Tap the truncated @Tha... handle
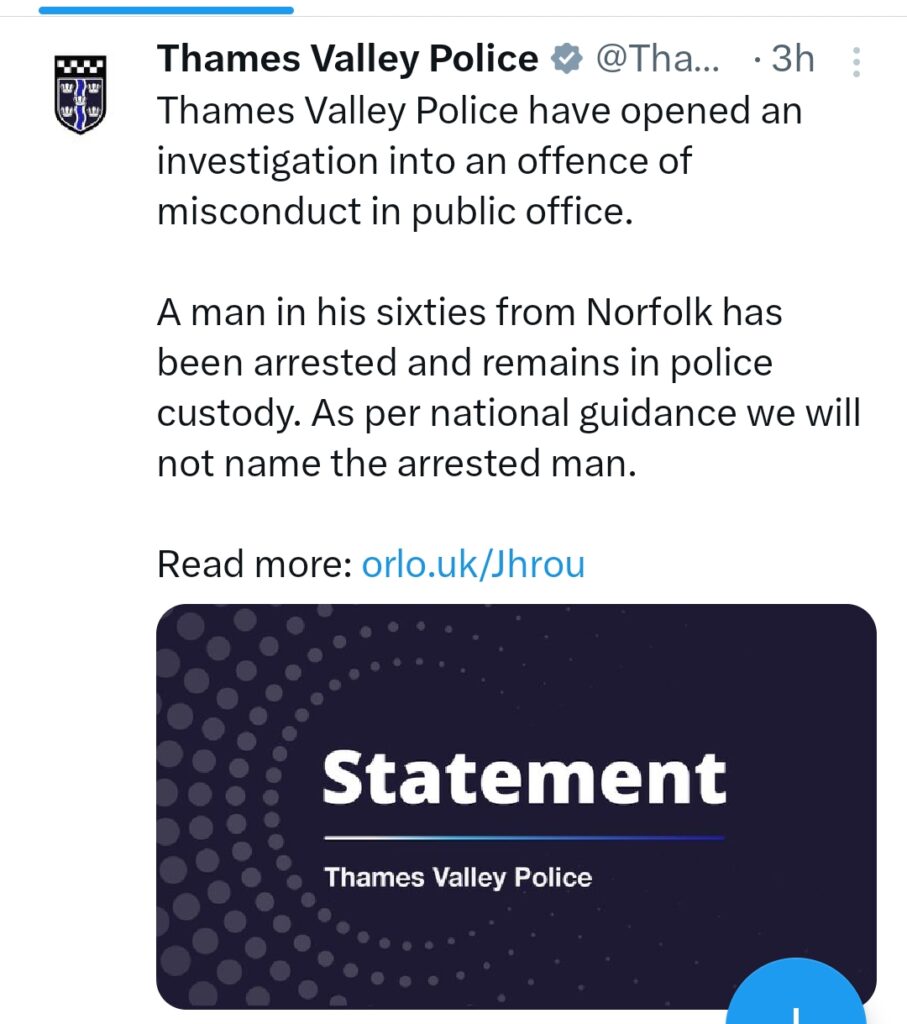 click(x=656, y=60)
